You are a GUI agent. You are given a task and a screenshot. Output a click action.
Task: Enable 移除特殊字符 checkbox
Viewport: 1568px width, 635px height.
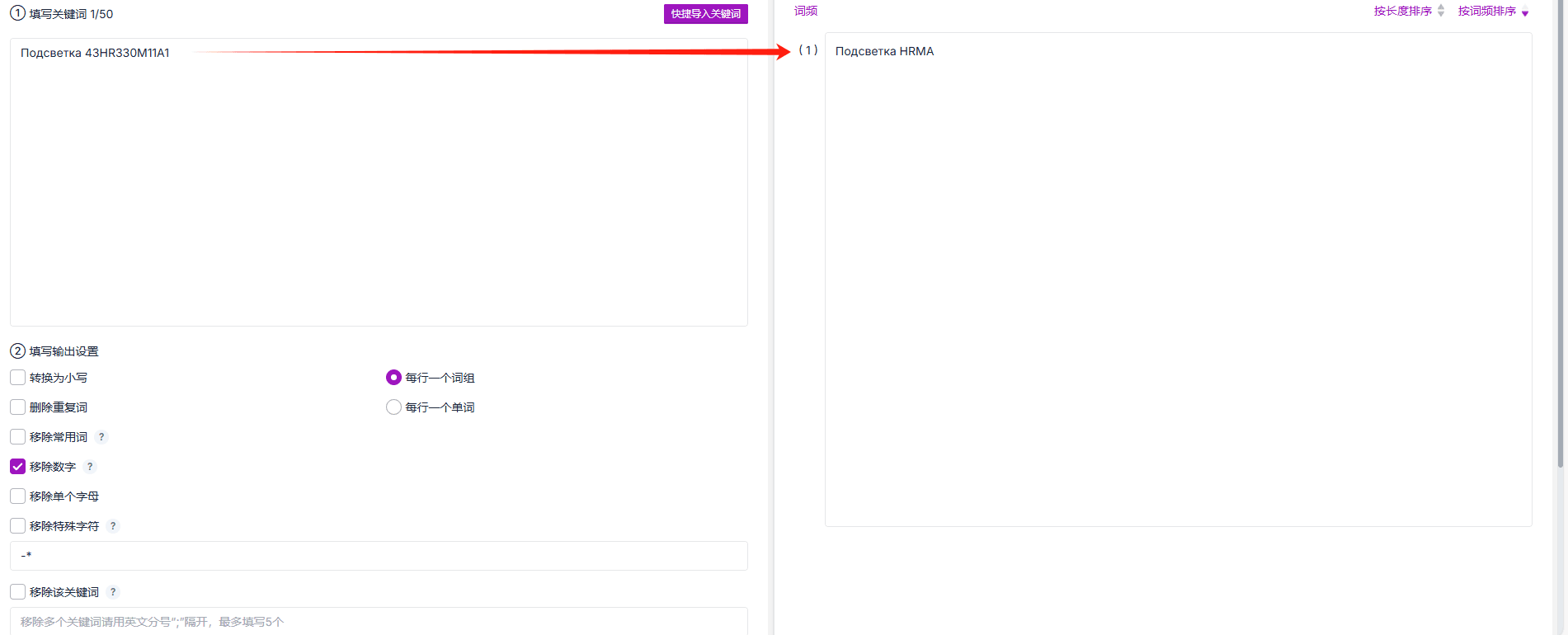click(x=17, y=526)
